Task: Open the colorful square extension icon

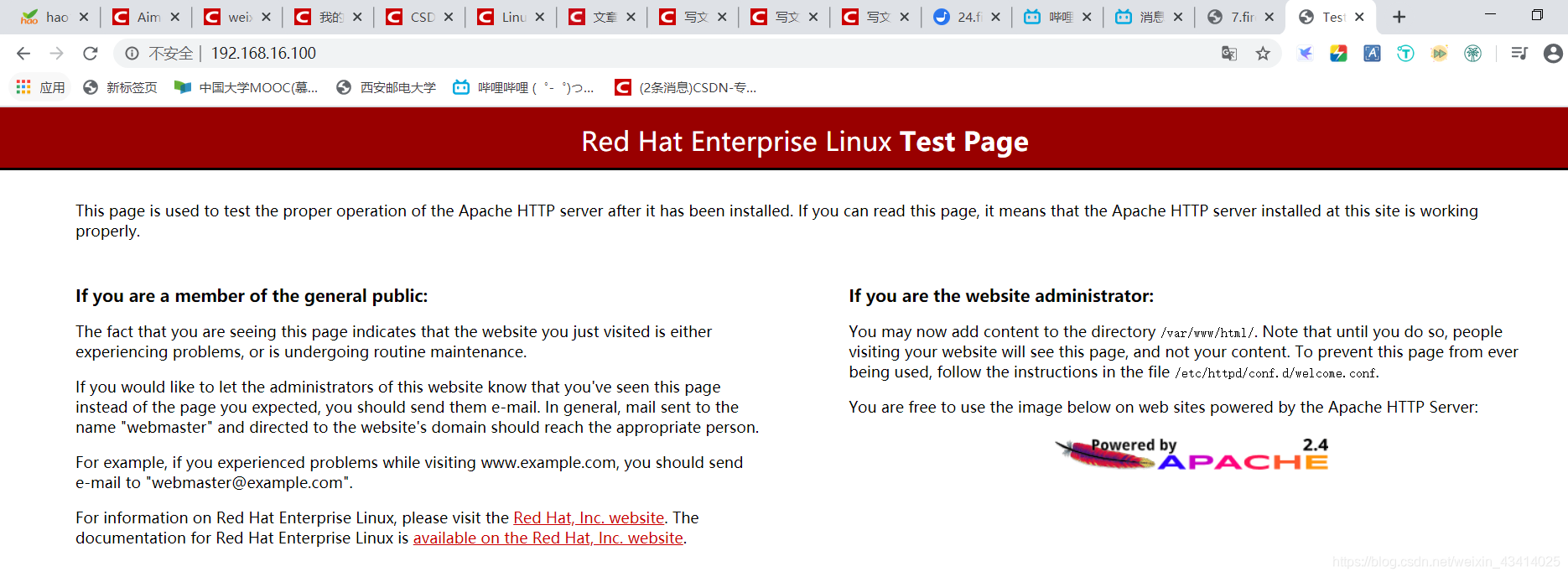Action: pos(1339,54)
